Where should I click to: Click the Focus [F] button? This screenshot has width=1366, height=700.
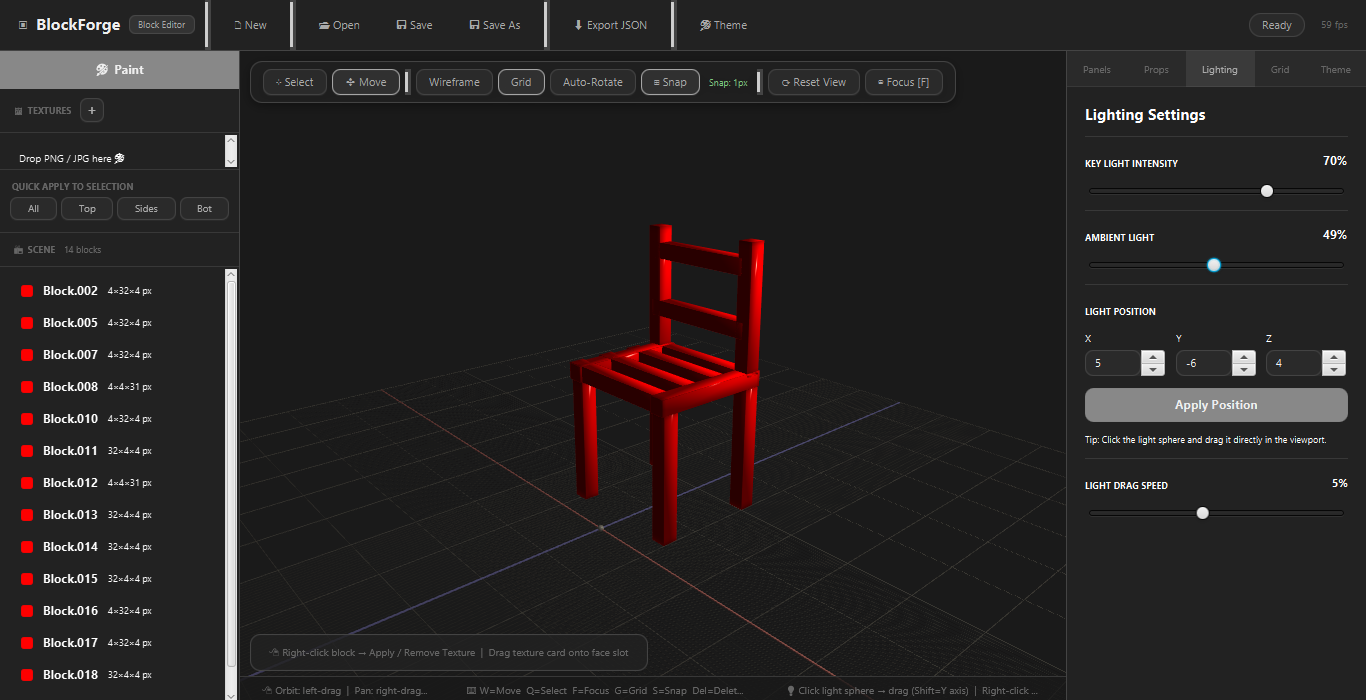tap(903, 82)
